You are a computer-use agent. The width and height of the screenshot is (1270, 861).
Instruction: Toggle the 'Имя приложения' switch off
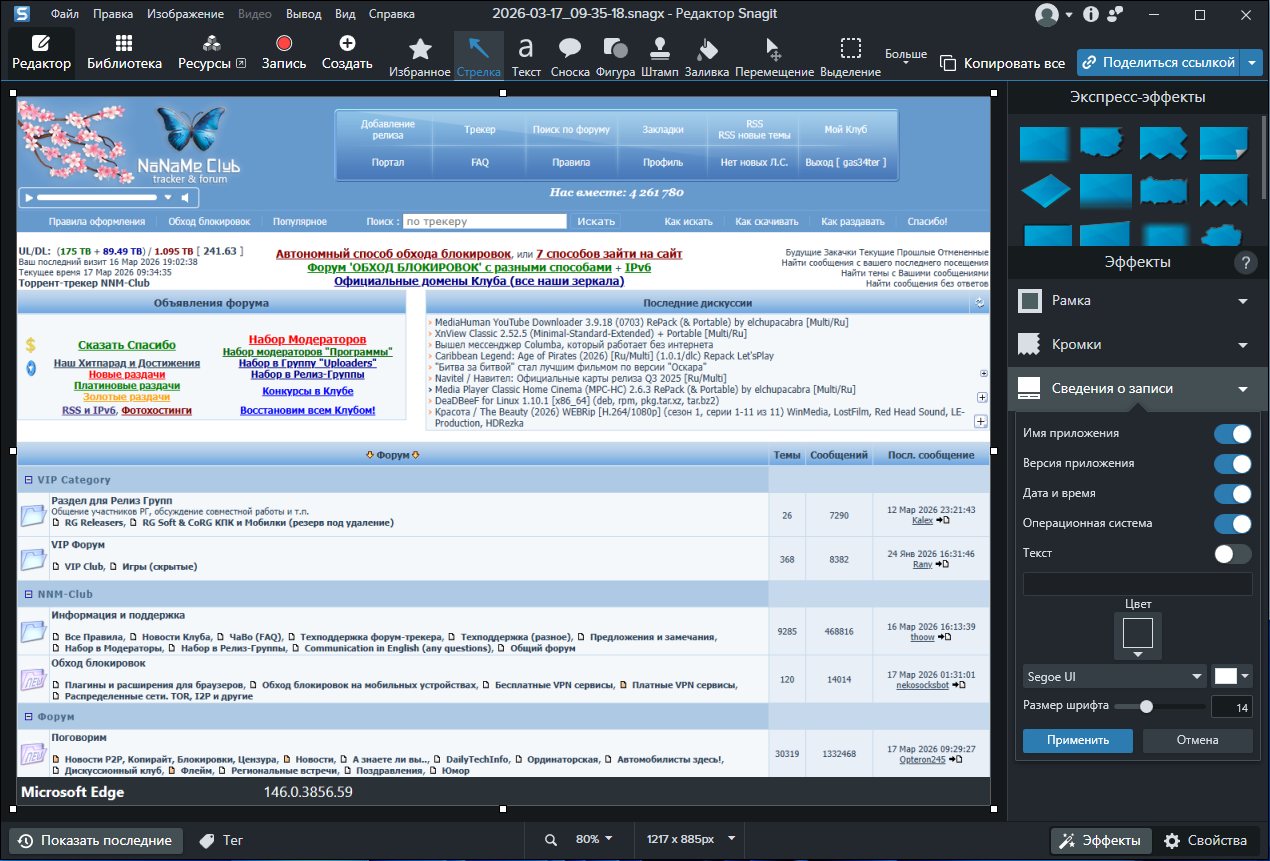[x=1232, y=434]
